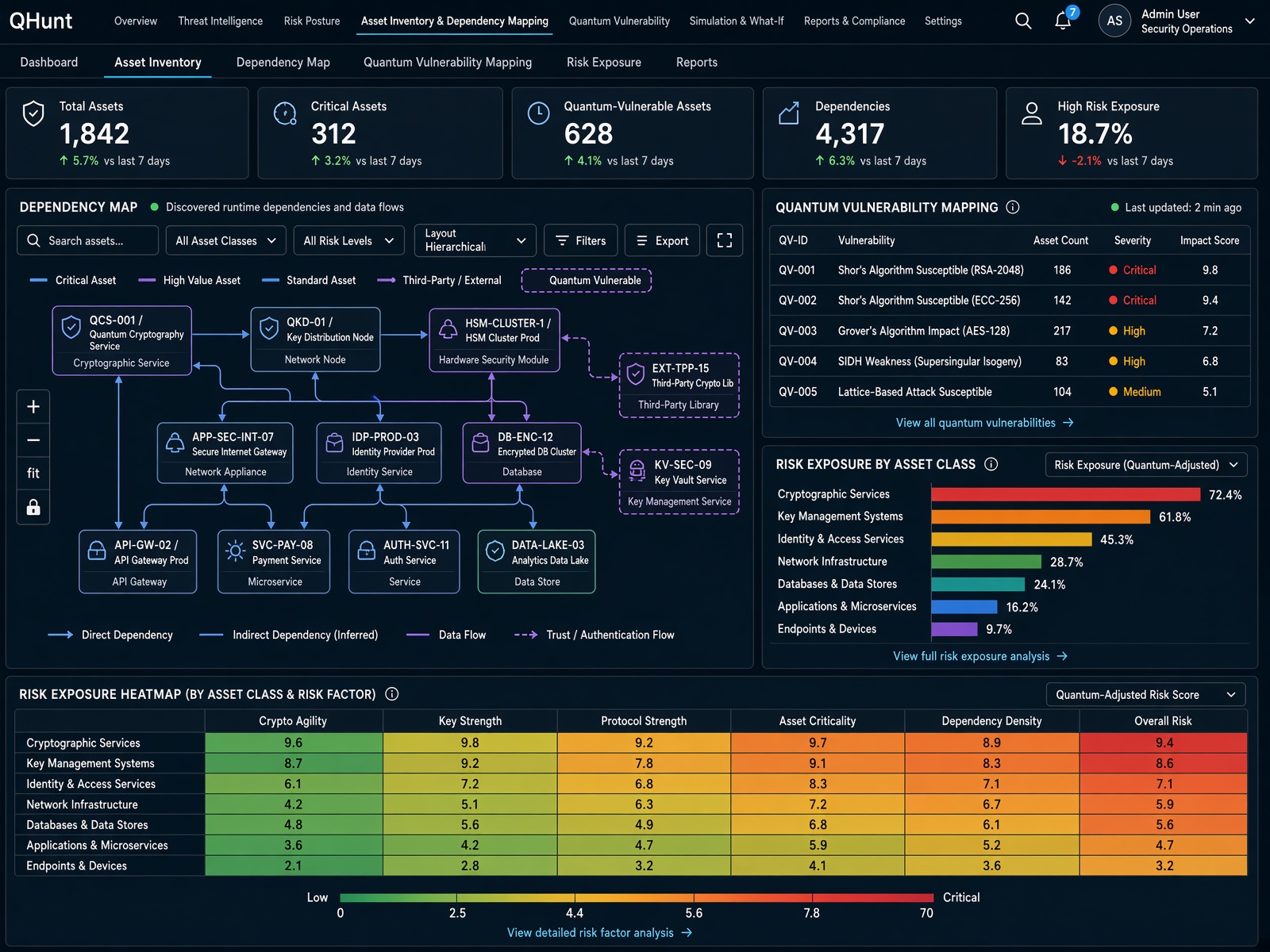Open the Threat Intelligence menu

coord(220,21)
